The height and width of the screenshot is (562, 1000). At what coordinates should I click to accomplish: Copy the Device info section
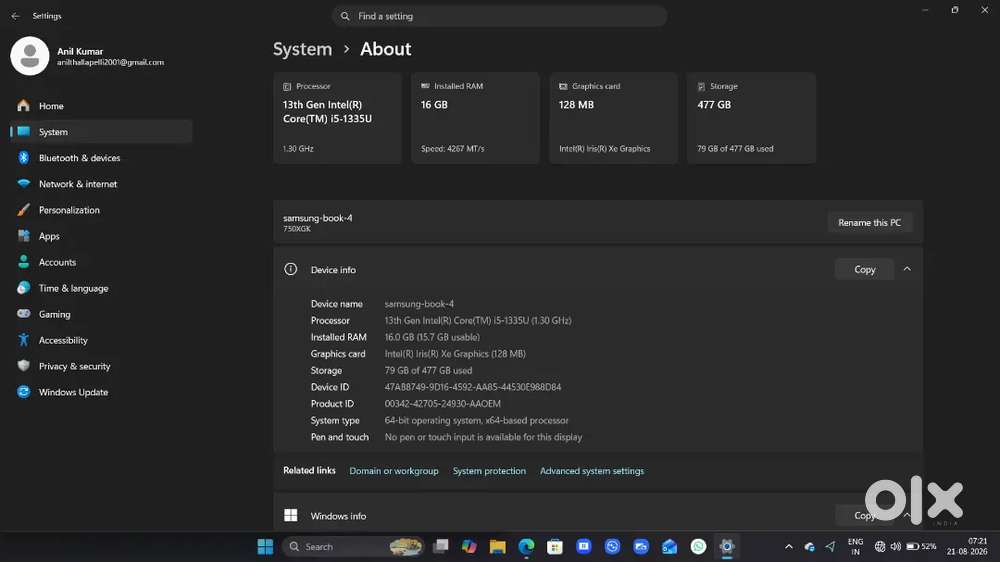(x=864, y=270)
